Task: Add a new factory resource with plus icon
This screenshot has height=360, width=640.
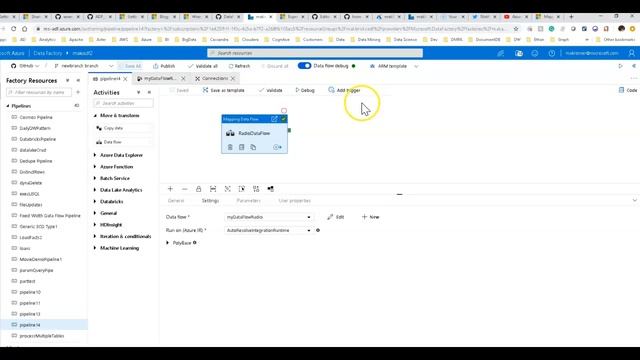Action: click(x=78, y=92)
